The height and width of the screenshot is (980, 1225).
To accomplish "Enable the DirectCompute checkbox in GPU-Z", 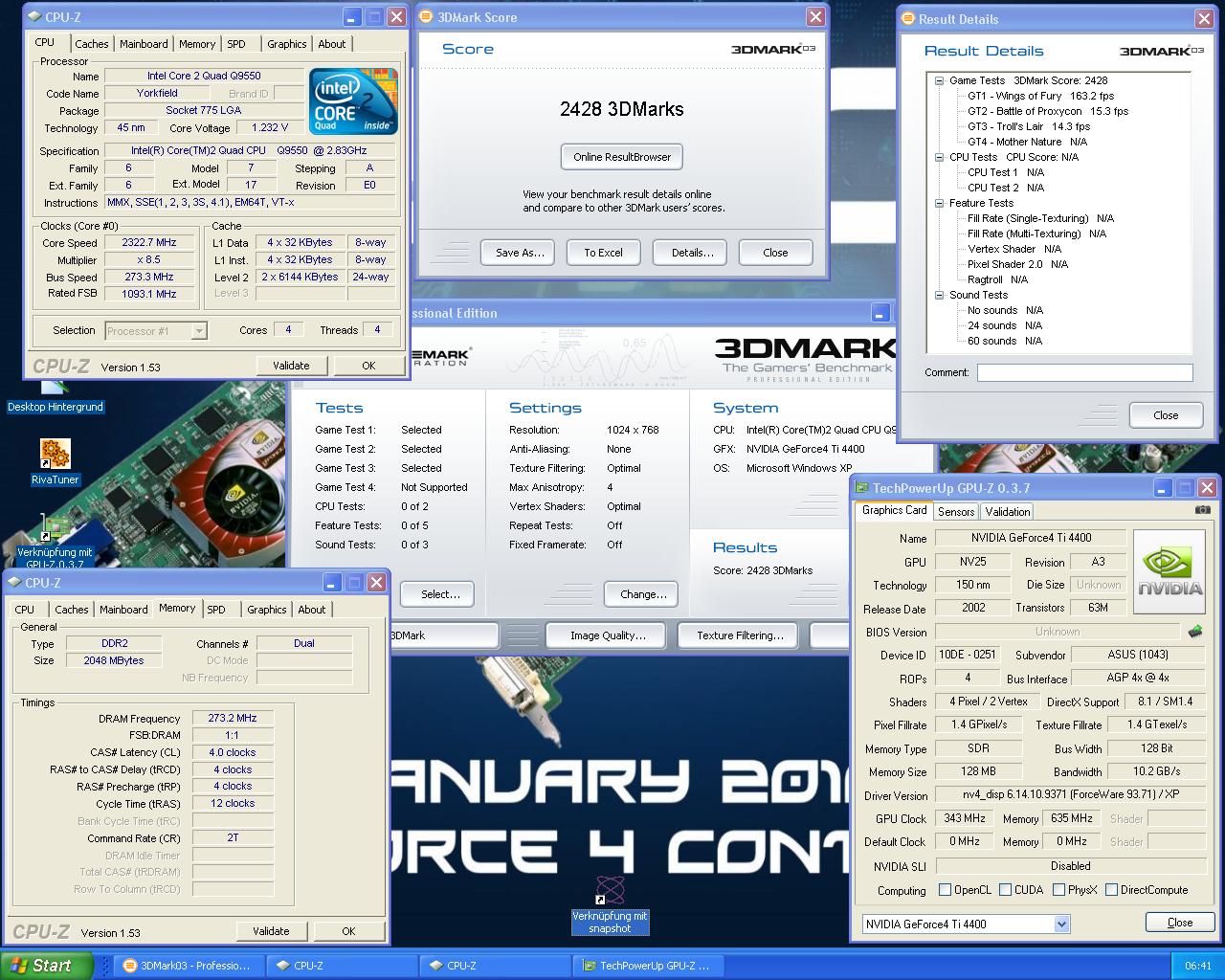I will [x=1111, y=890].
